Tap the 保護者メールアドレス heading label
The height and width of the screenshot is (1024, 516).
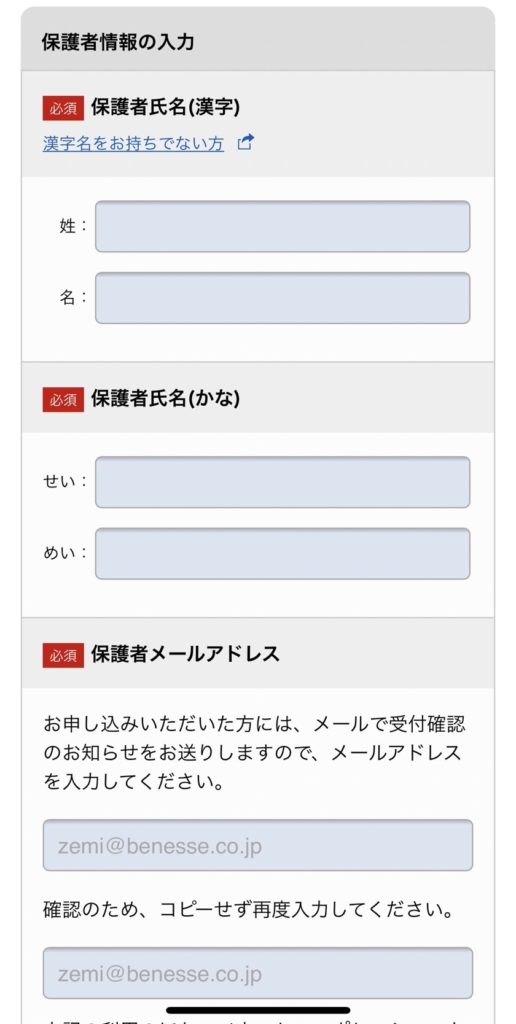(x=185, y=654)
